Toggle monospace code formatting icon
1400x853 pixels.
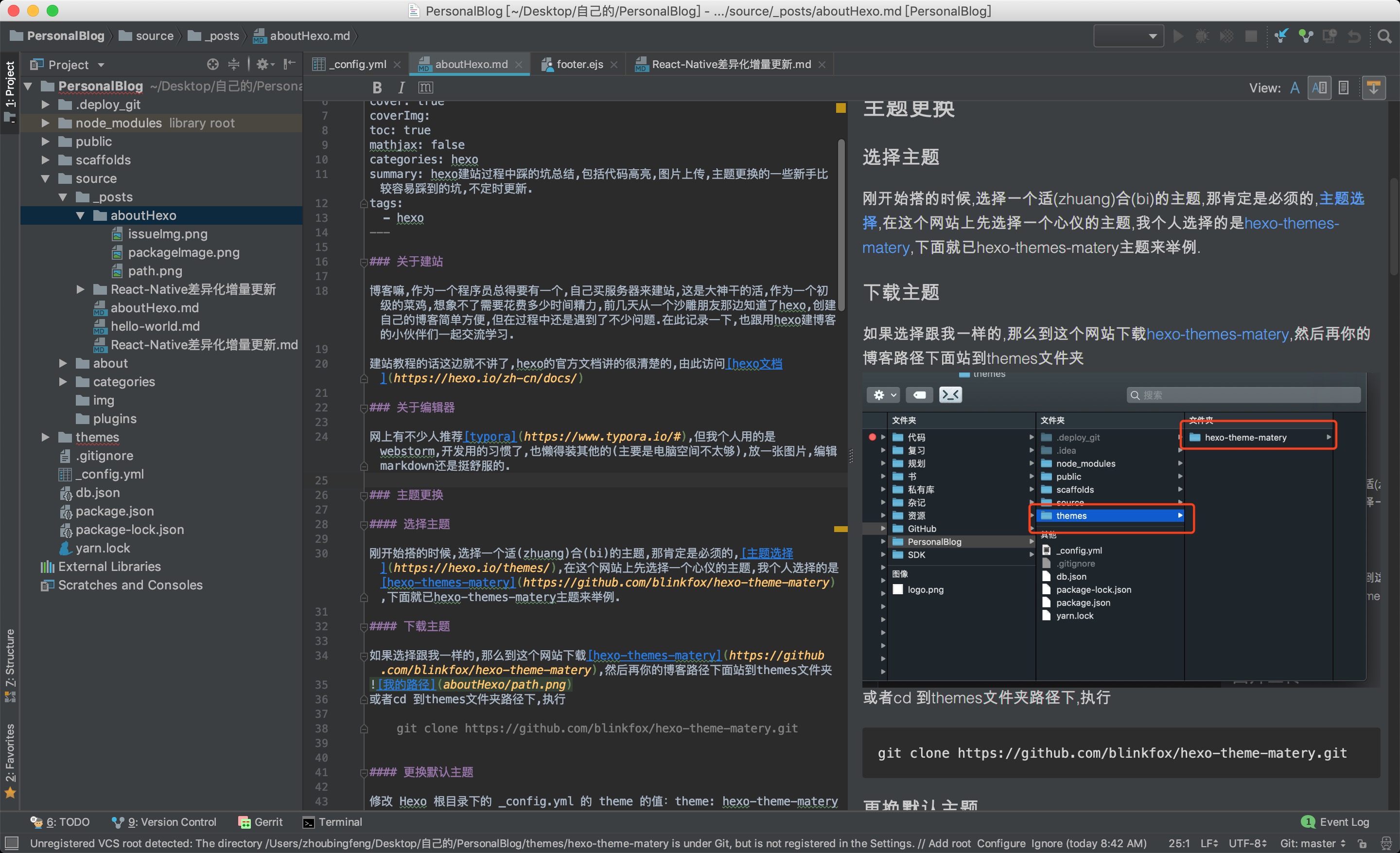click(x=425, y=88)
